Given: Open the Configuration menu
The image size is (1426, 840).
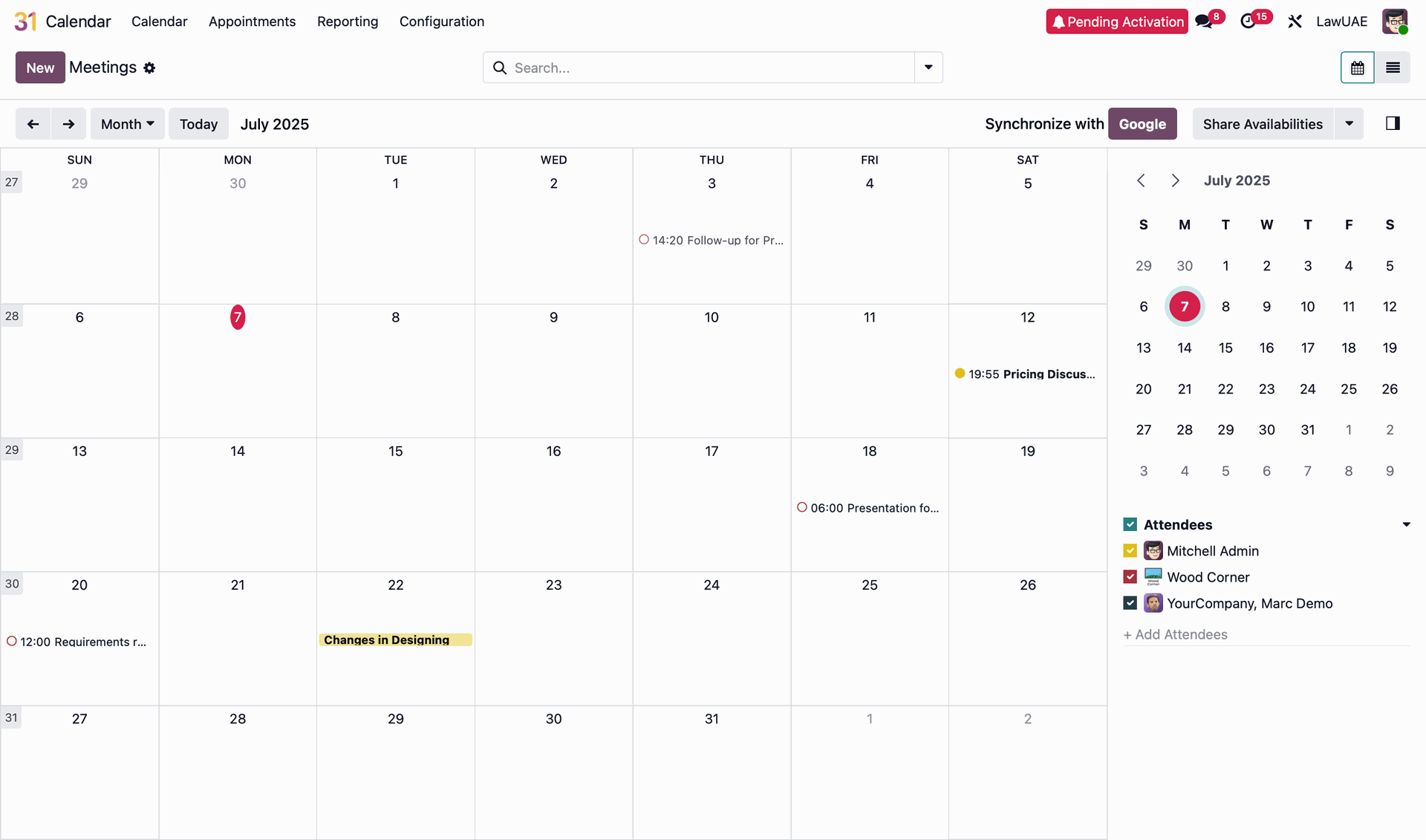Looking at the screenshot, I should point(441,22).
